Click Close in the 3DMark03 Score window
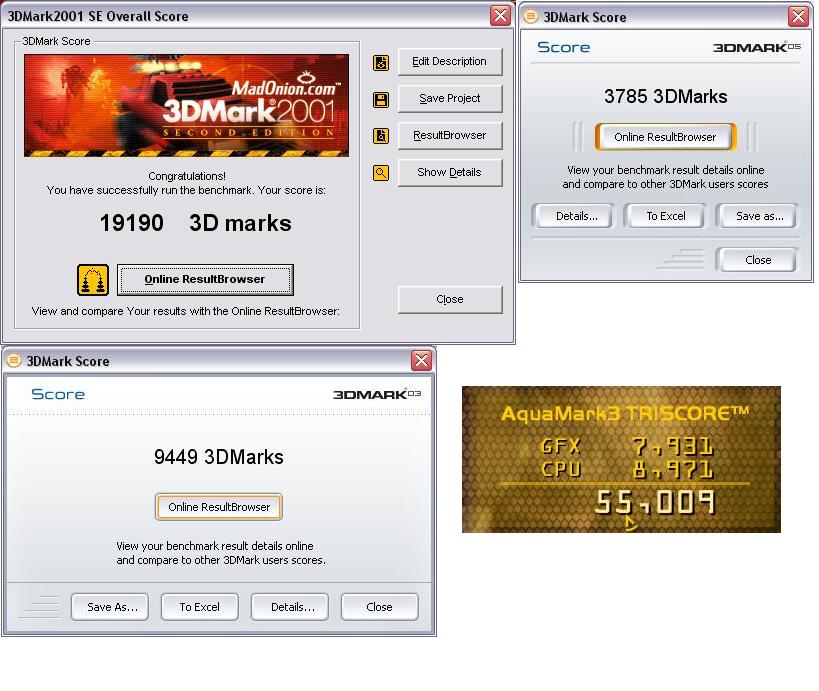Image resolution: width=819 pixels, height=691 pixels. 379,607
